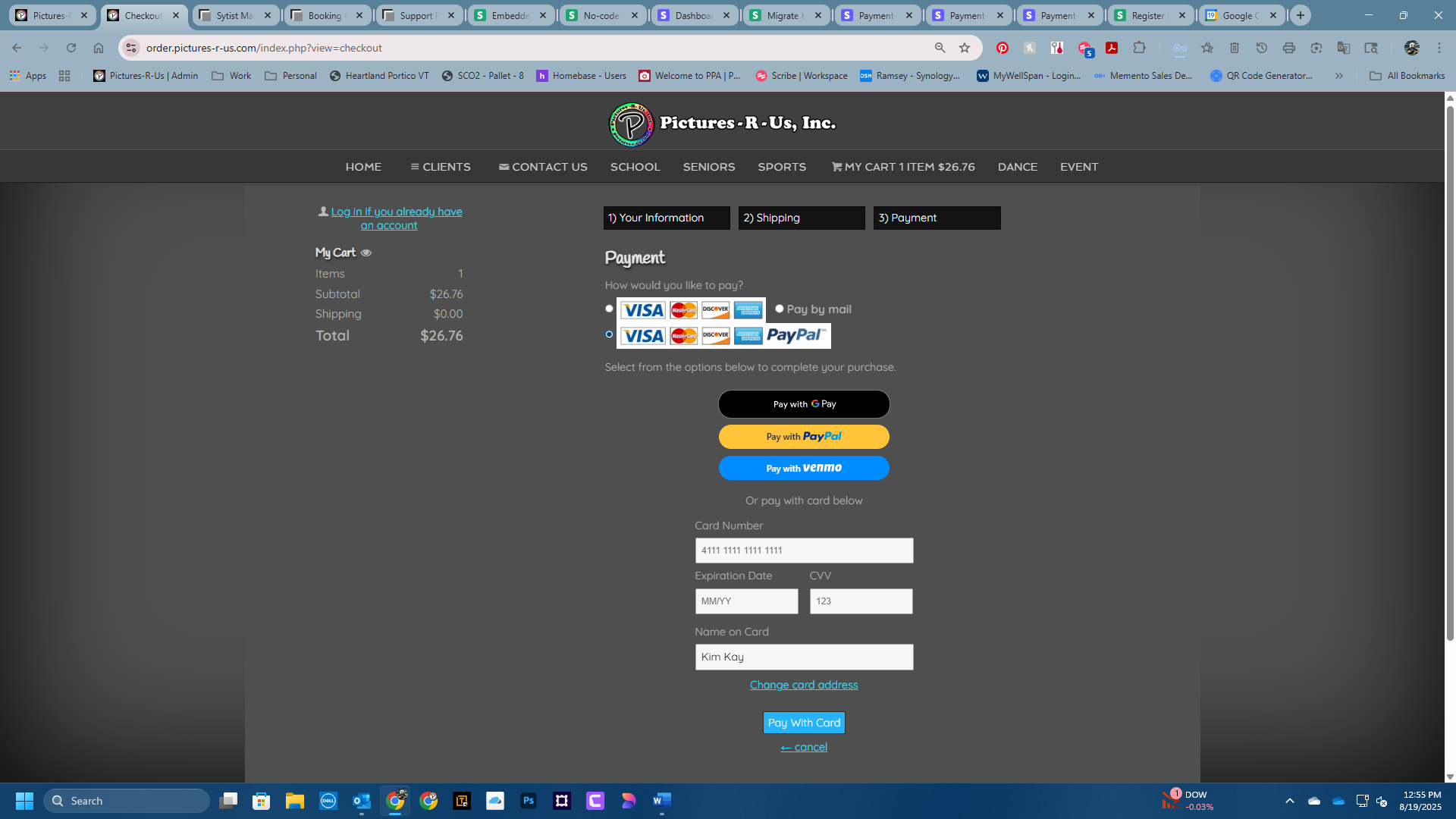Open HOME in site navigation
Image resolution: width=1456 pixels, height=819 pixels.
[x=363, y=167]
